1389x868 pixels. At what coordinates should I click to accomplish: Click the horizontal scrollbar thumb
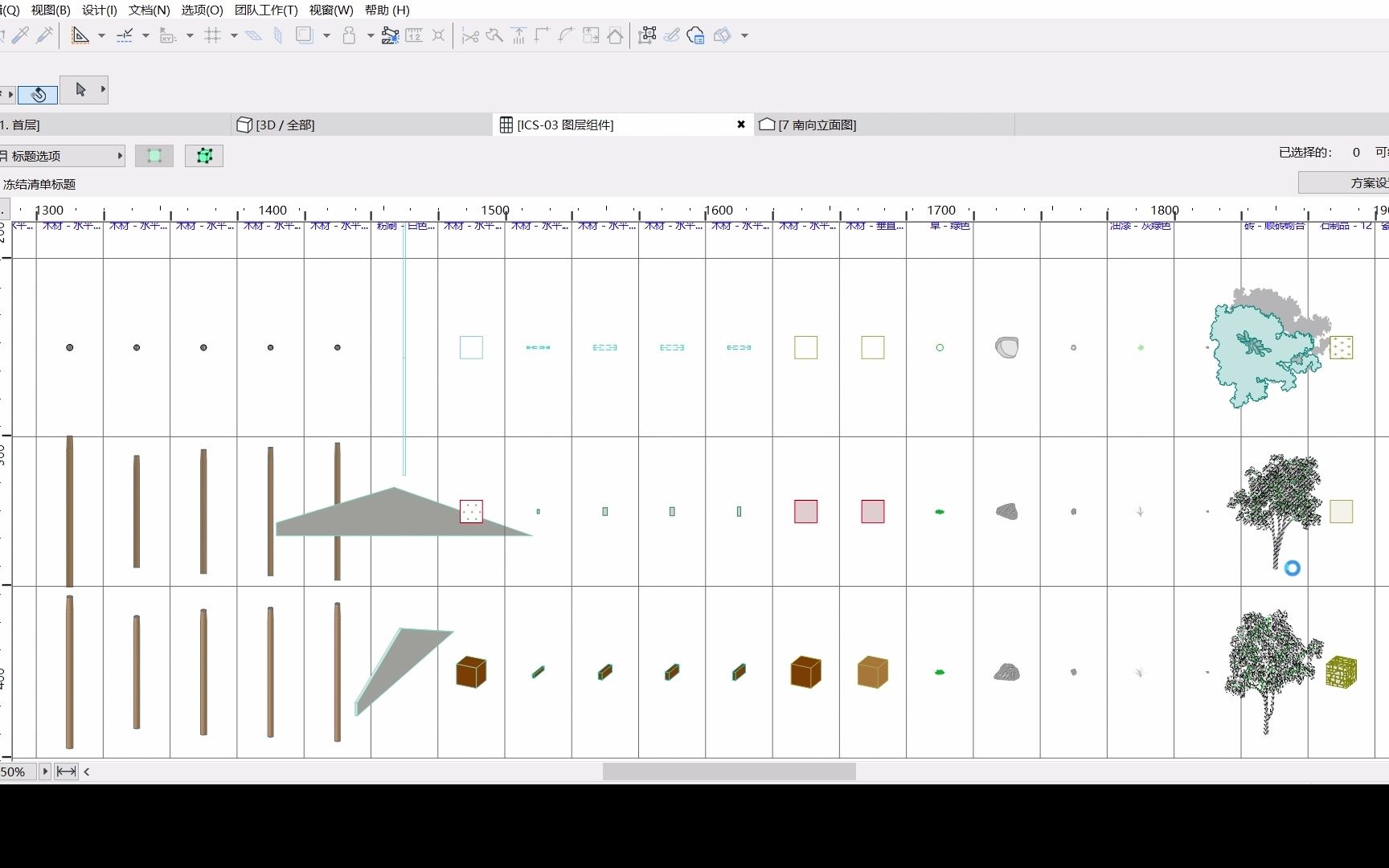click(x=729, y=772)
